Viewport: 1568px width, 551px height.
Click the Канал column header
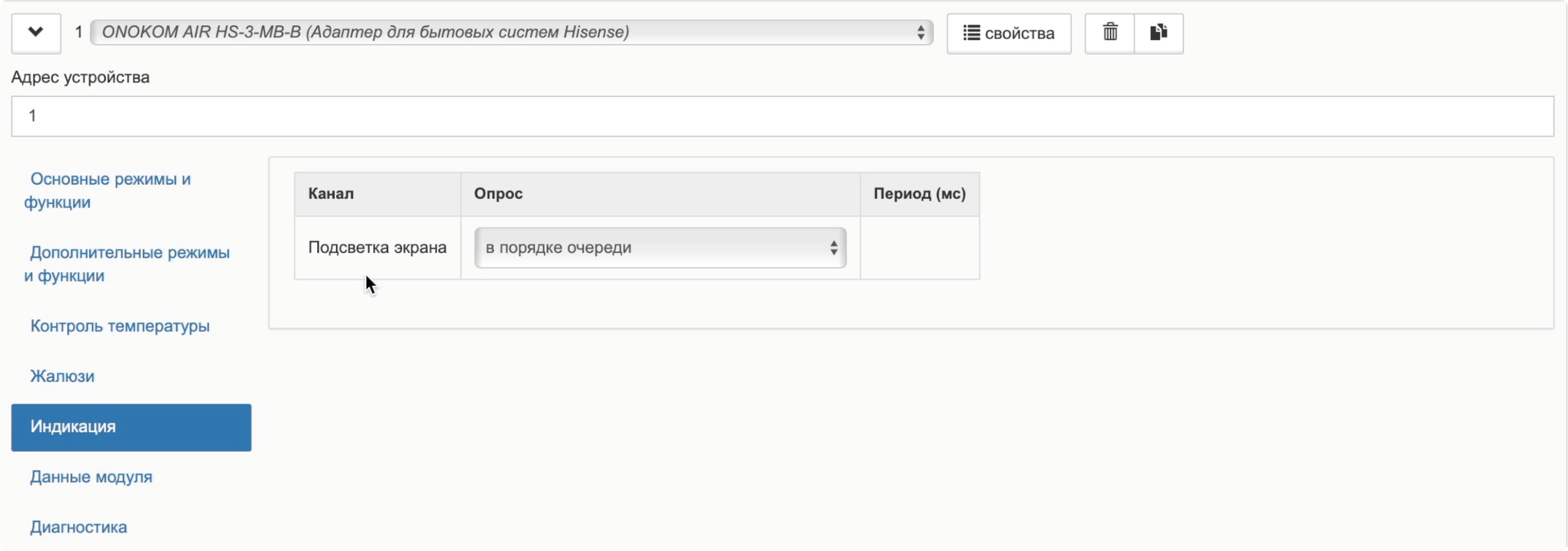(x=331, y=194)
